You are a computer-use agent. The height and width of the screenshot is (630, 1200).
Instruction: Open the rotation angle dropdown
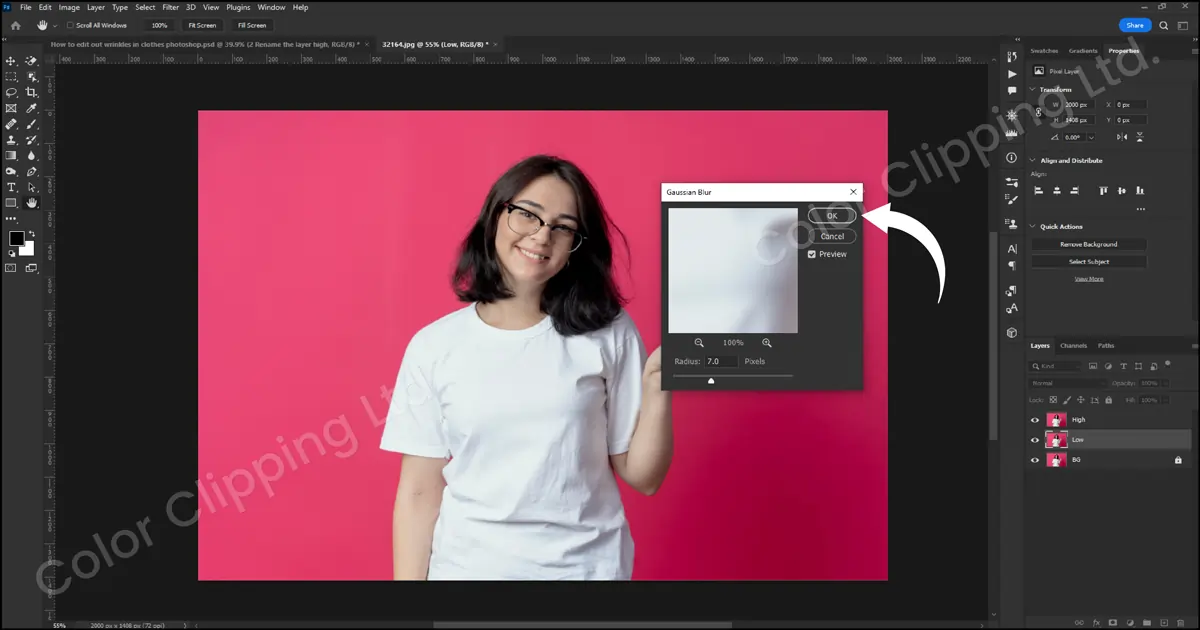(1090, 137)
